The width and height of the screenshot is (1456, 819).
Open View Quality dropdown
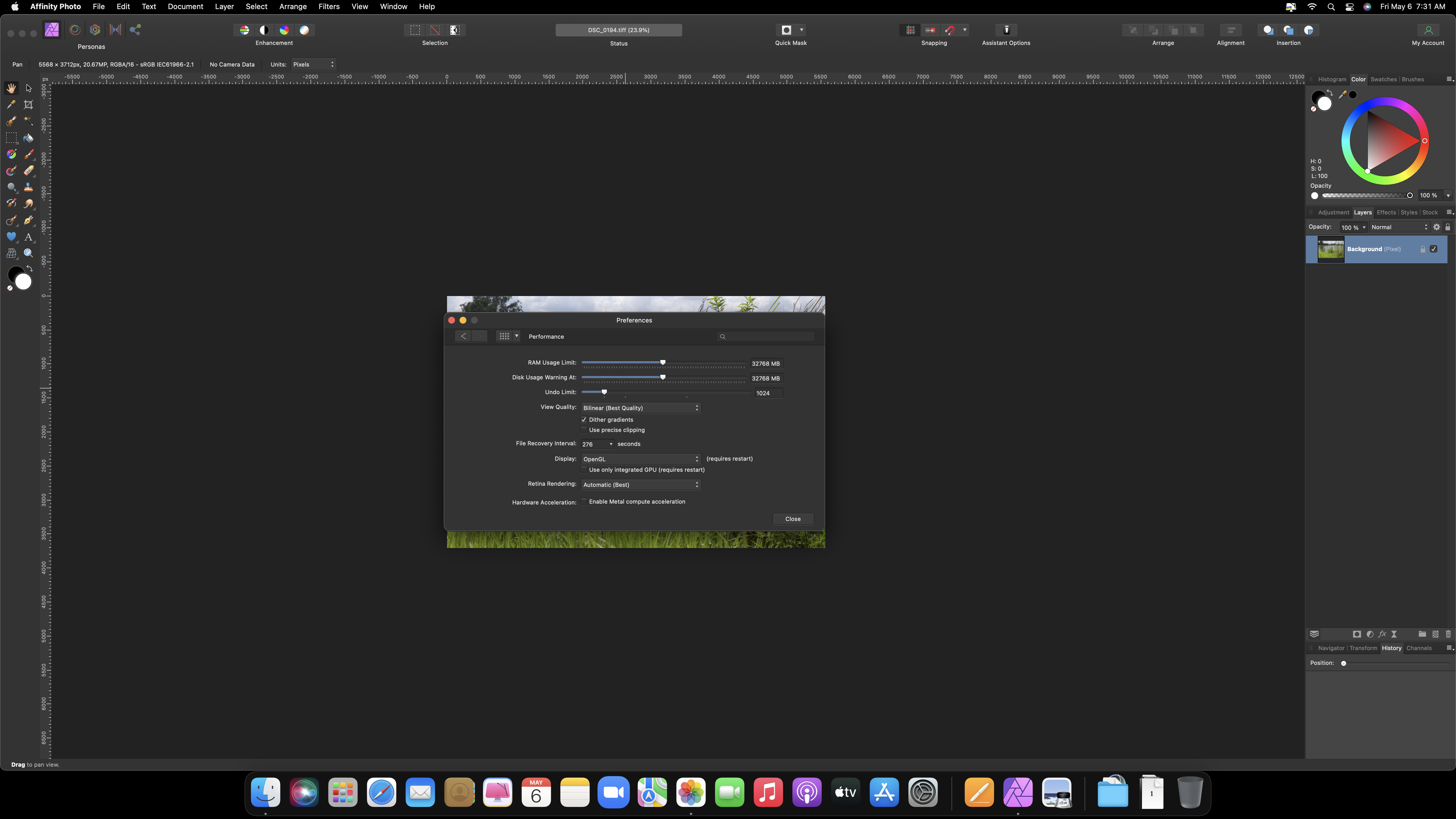641,408
